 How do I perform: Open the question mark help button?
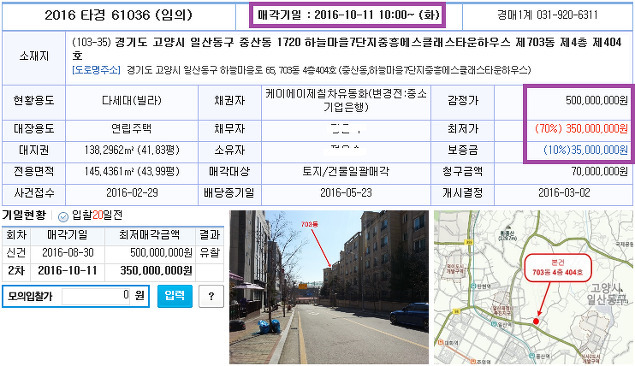[211, 296]
